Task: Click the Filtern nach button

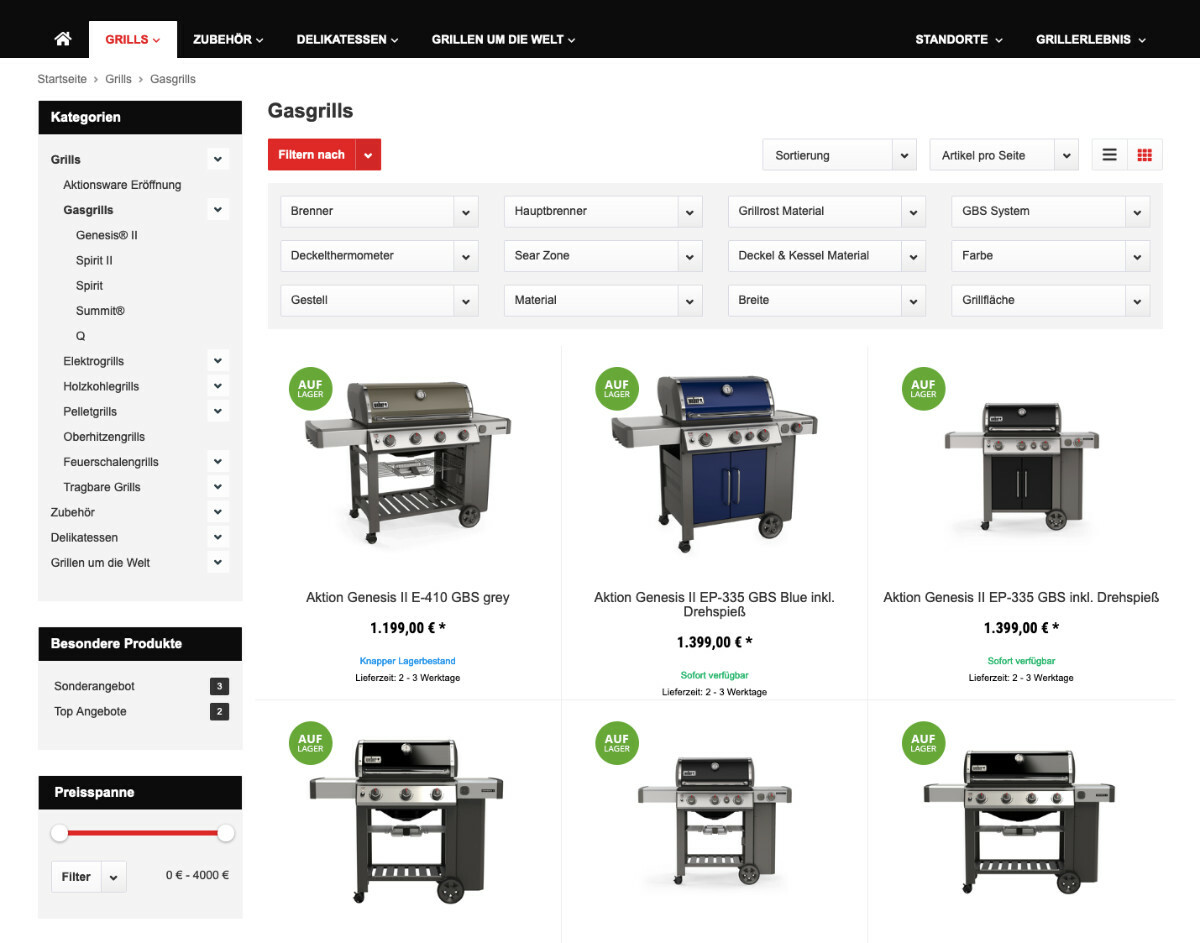Action: tap(312, 155)
